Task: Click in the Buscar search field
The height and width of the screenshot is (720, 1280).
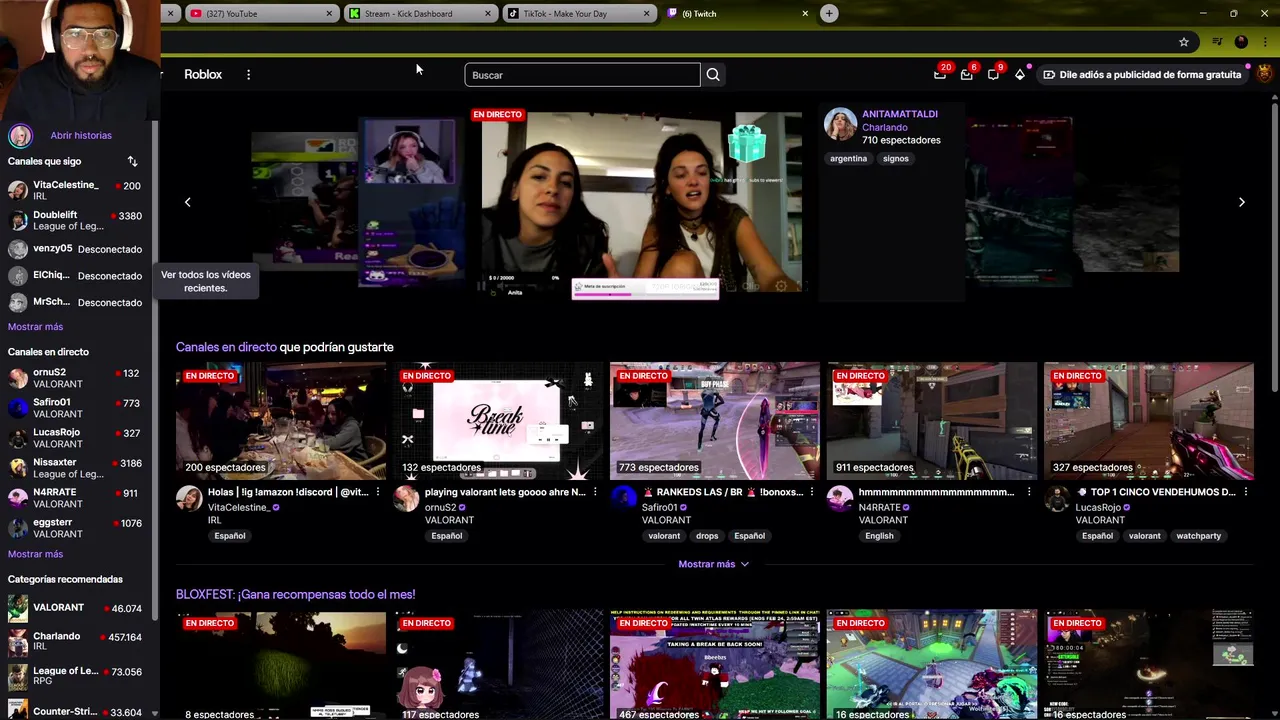Action: click(x=582, y=75)
